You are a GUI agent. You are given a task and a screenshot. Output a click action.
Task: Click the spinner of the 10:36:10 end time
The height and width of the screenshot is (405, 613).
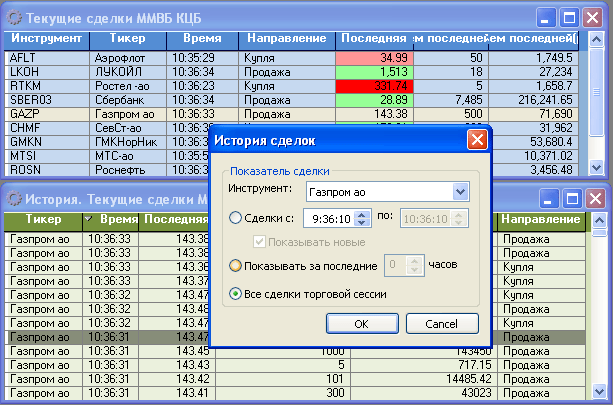coord(458,218)
